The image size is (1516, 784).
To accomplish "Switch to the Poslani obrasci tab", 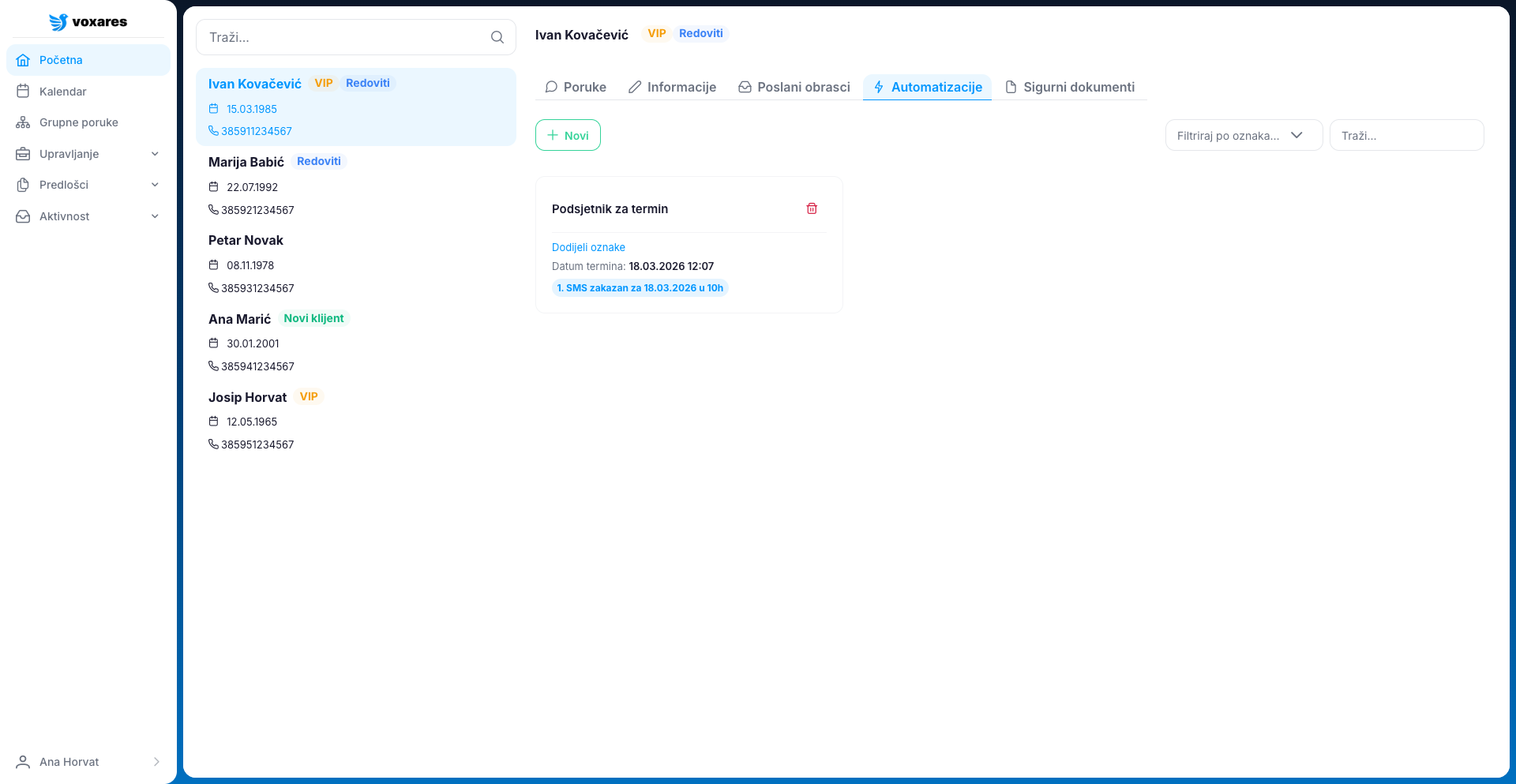I will point(794,87).
